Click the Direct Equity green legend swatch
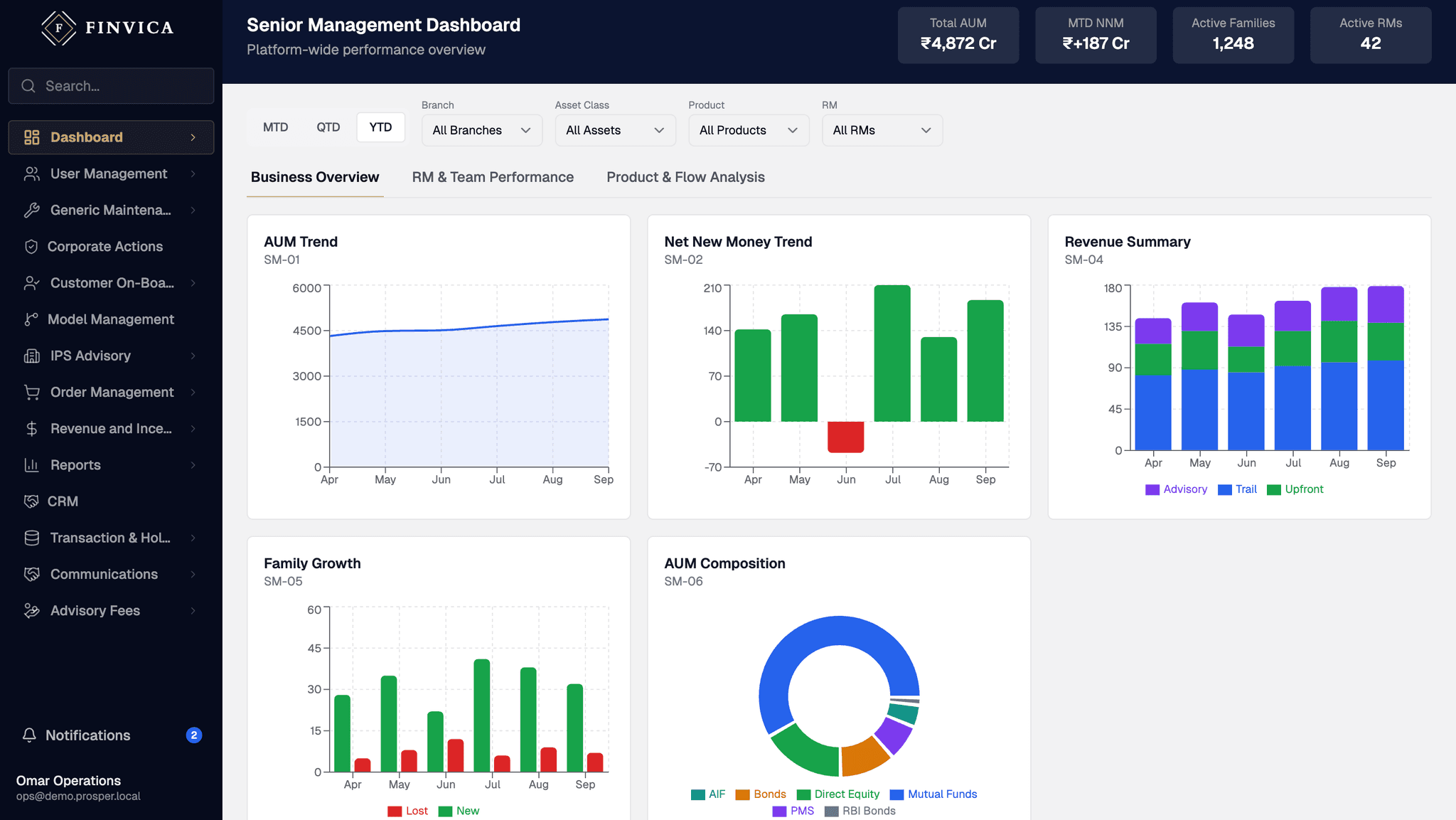Image resolution: width=1456 pixels, height=820 pixels. pos(804,794)
